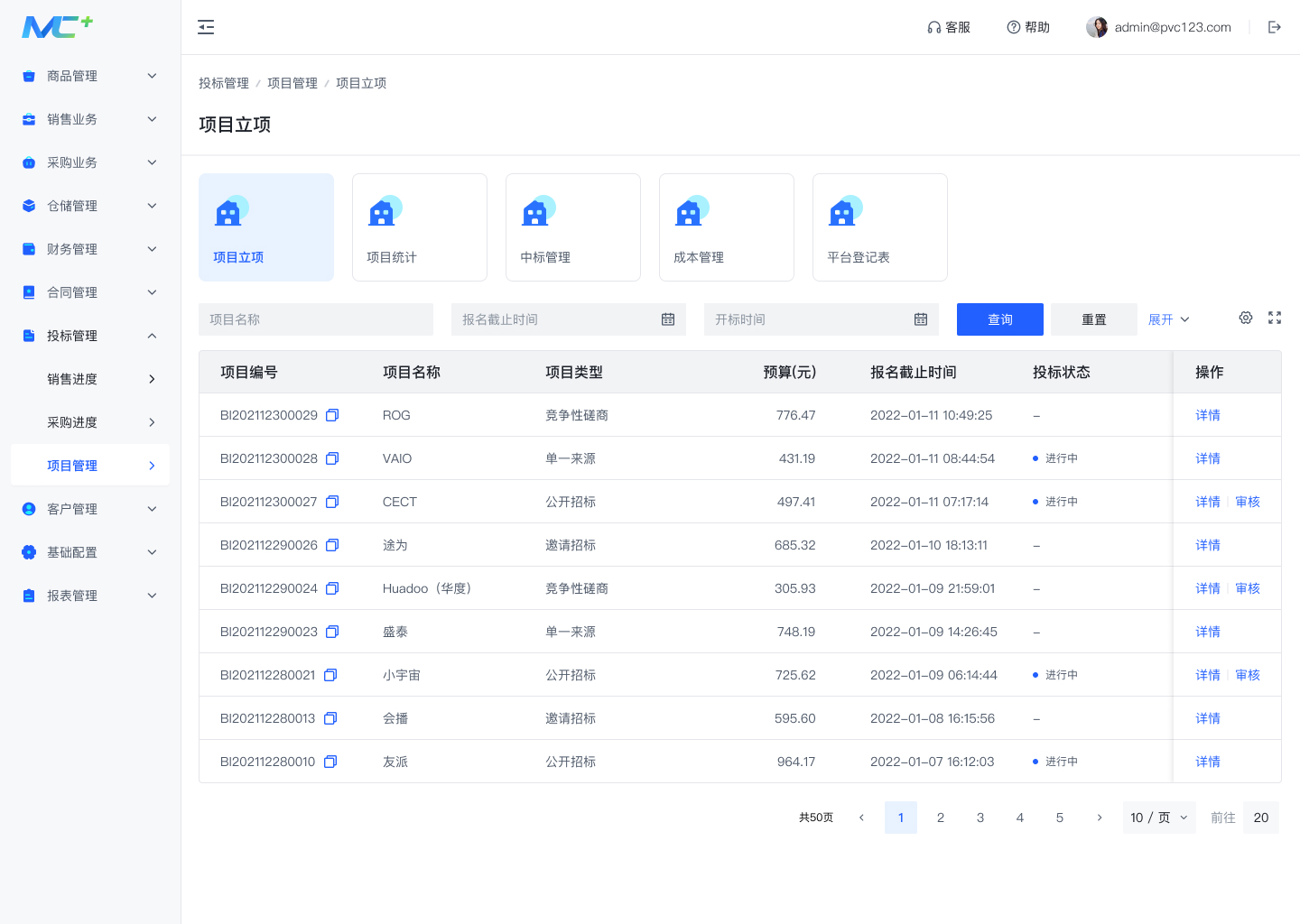The image size is (1300, 924).
Task: Click the 仓储管理 cube icon
Action: click(x=29, y=206)
